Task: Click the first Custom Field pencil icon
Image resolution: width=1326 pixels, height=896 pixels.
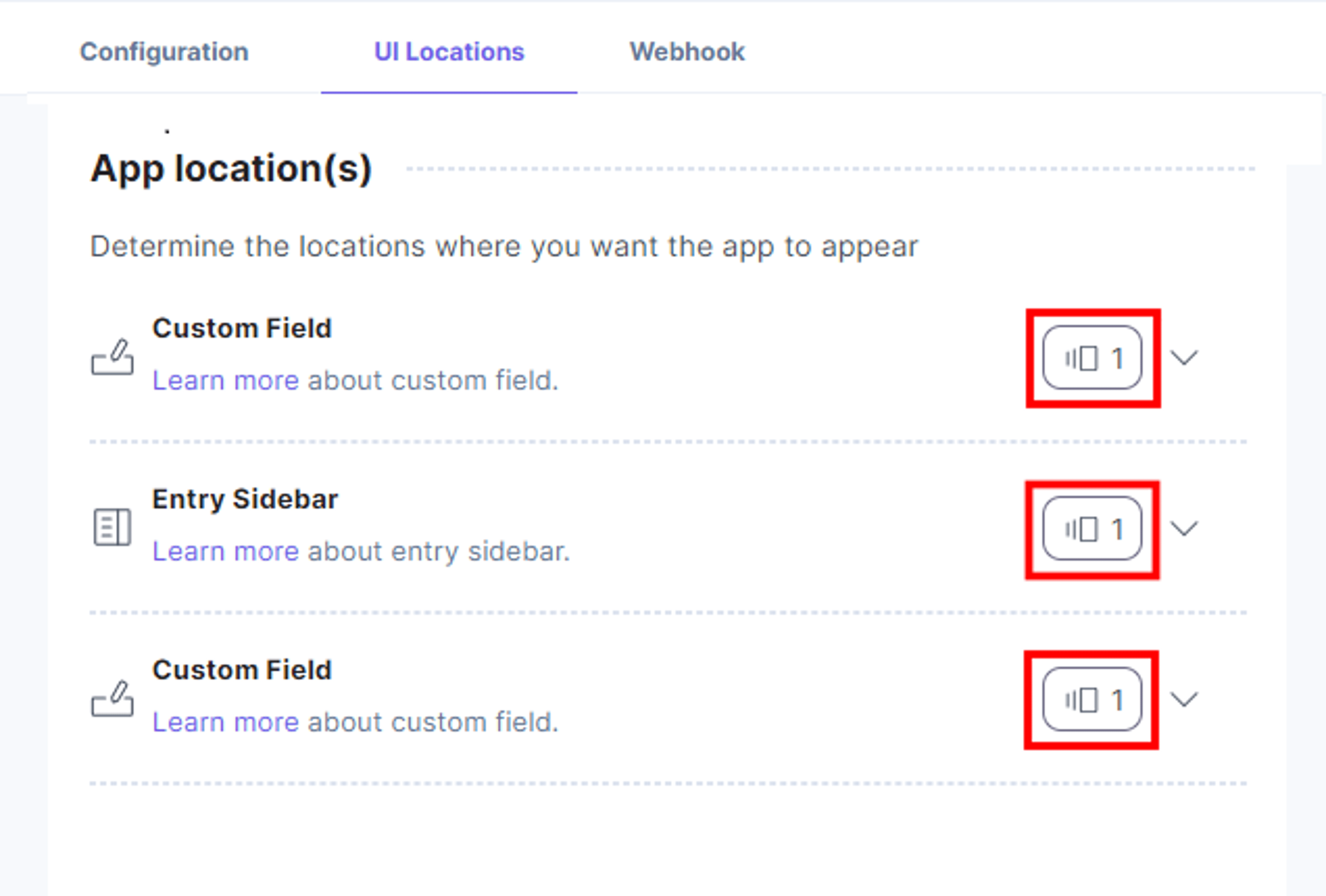Action: pos(113,357)
